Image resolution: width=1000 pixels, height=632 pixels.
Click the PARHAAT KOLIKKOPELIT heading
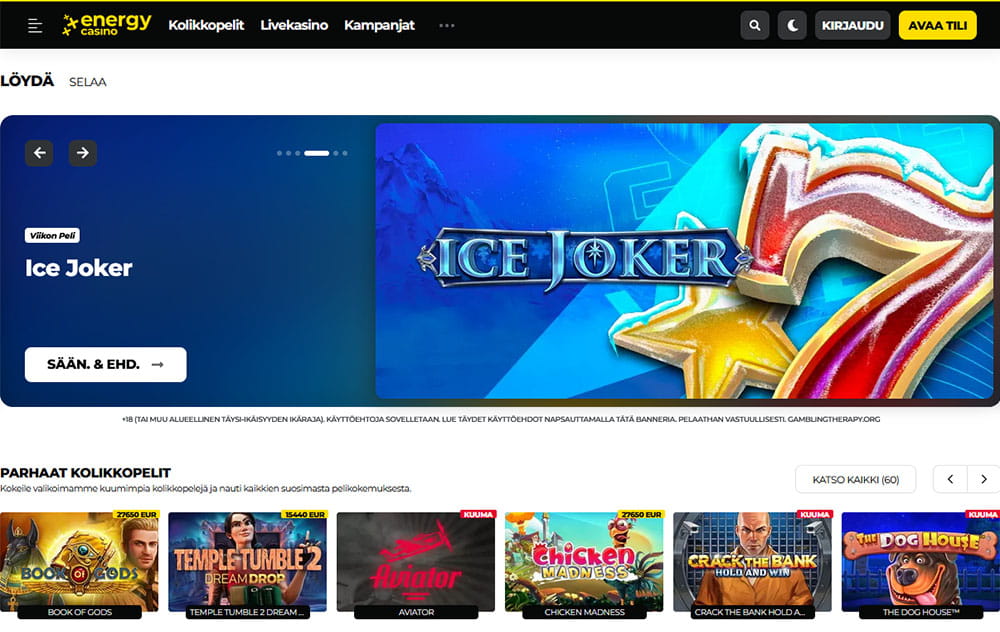[85, 473]
